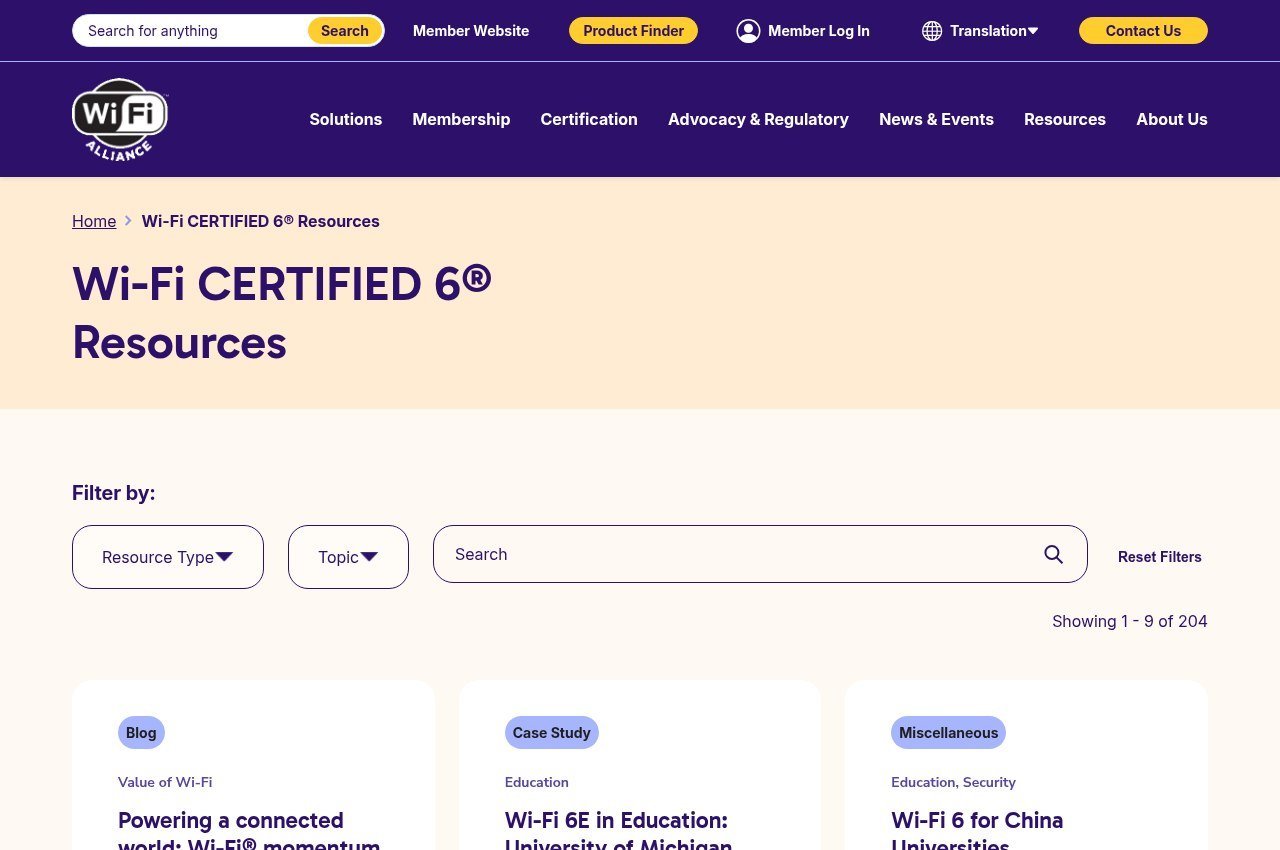Open the Membership menu
This screenshot has height=850, width=1280.
pos(461,119)
